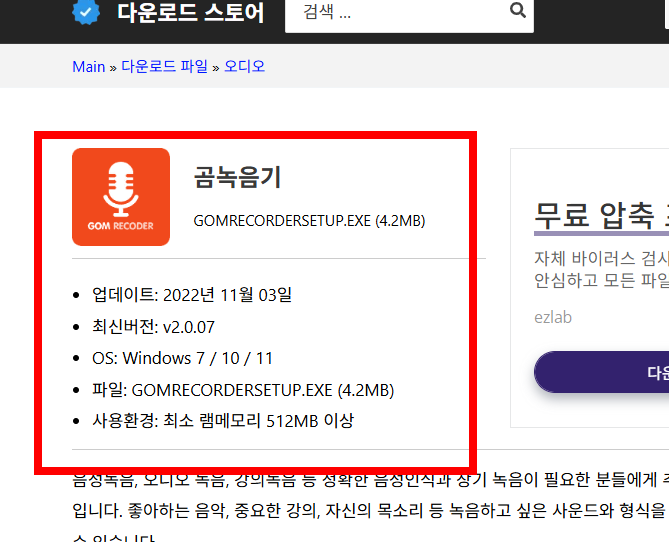Click the blue verified badge site logo
This screenshot has width=669, height=542.
click(86, 12)
